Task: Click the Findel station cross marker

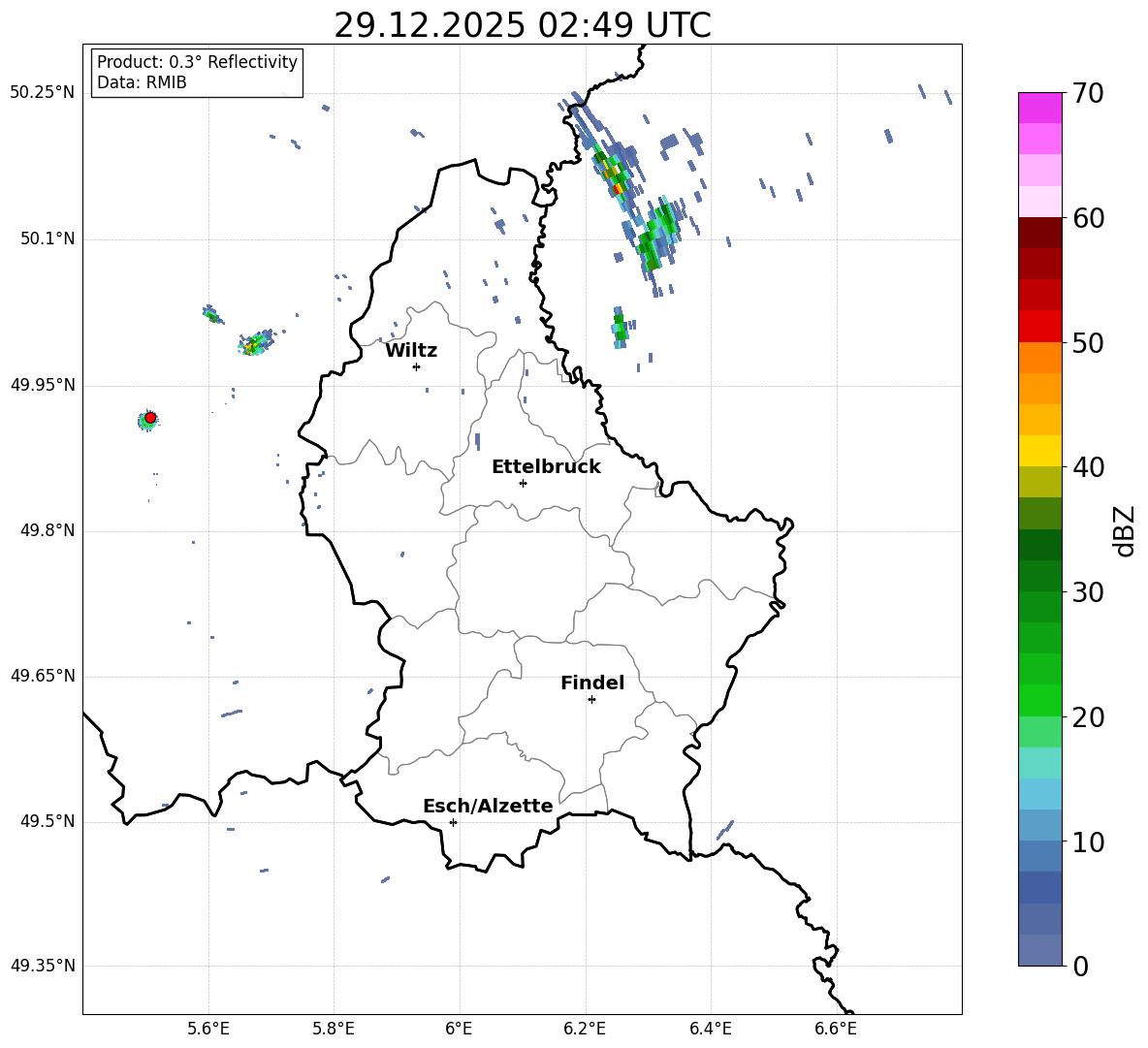Action: pos(591,700)
